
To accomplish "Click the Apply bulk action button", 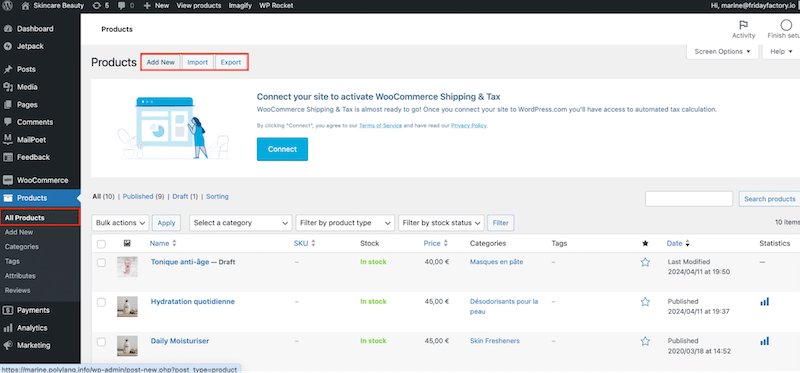I will tap(166, 223).
